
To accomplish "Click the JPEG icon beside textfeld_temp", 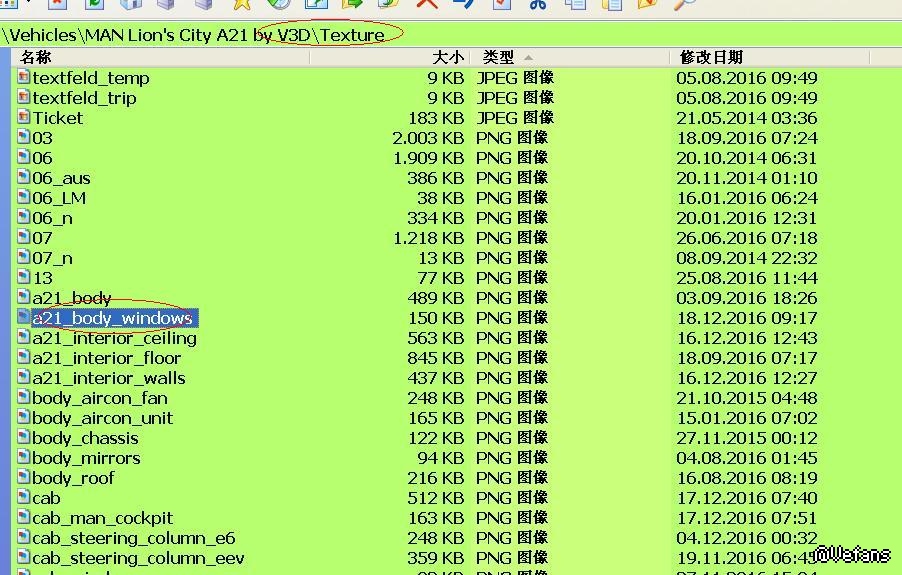I will click(x=24, y=76).
